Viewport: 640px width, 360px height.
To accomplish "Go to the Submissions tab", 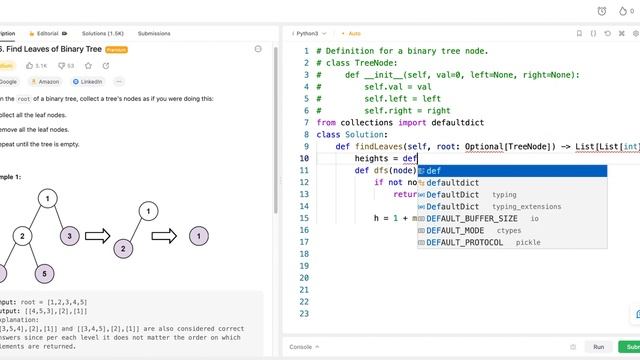I will tap(154, 33).
